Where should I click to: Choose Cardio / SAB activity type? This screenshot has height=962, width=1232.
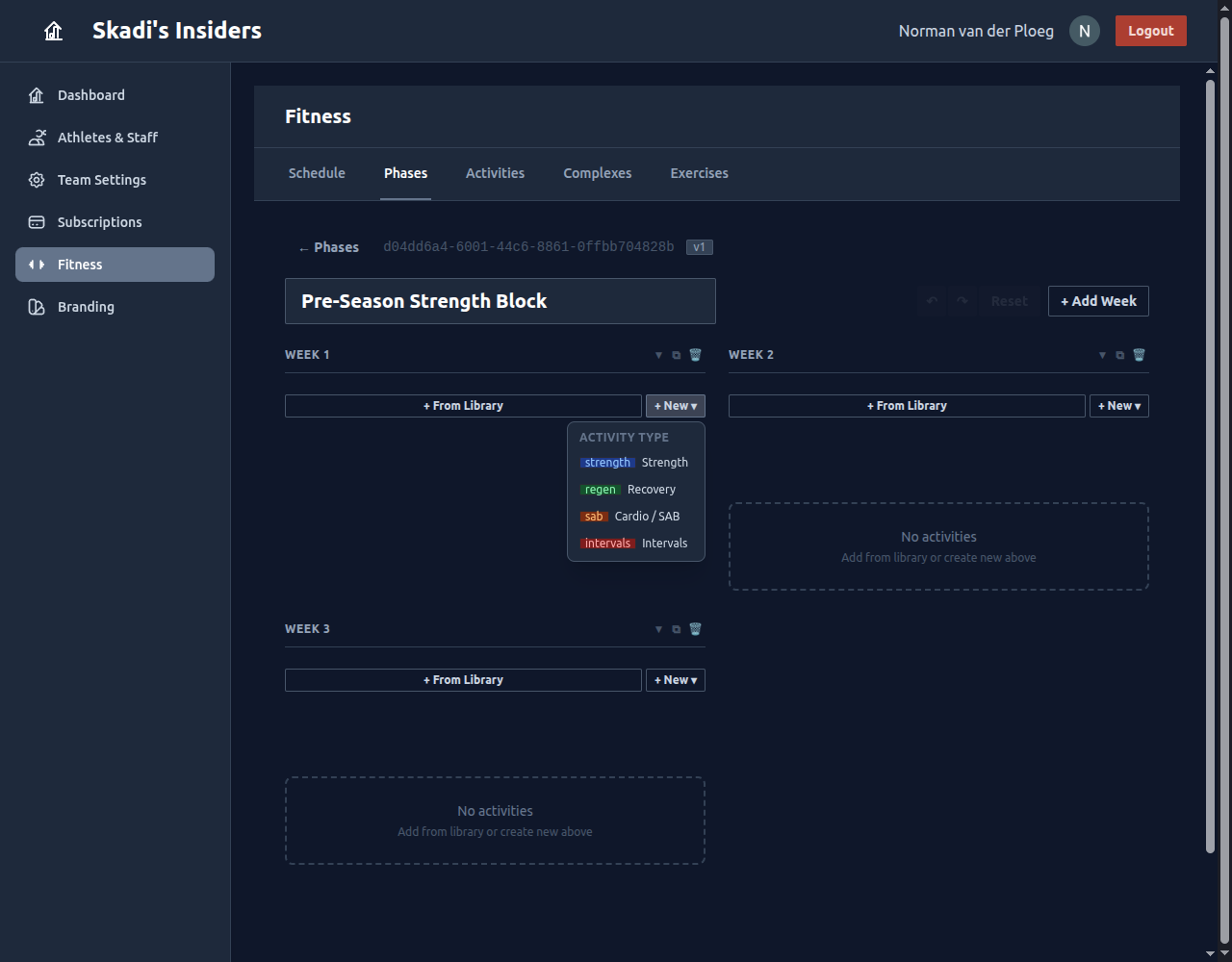click(636, 517)
